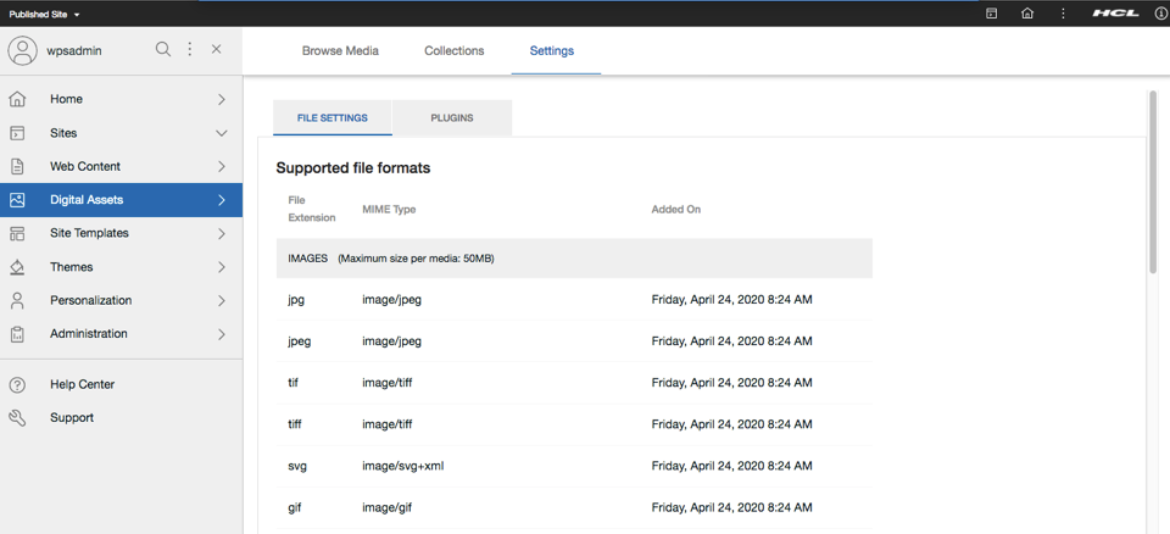Click the Support wrench icon
Screen dimensions: 1170x534
click(17, 418)
